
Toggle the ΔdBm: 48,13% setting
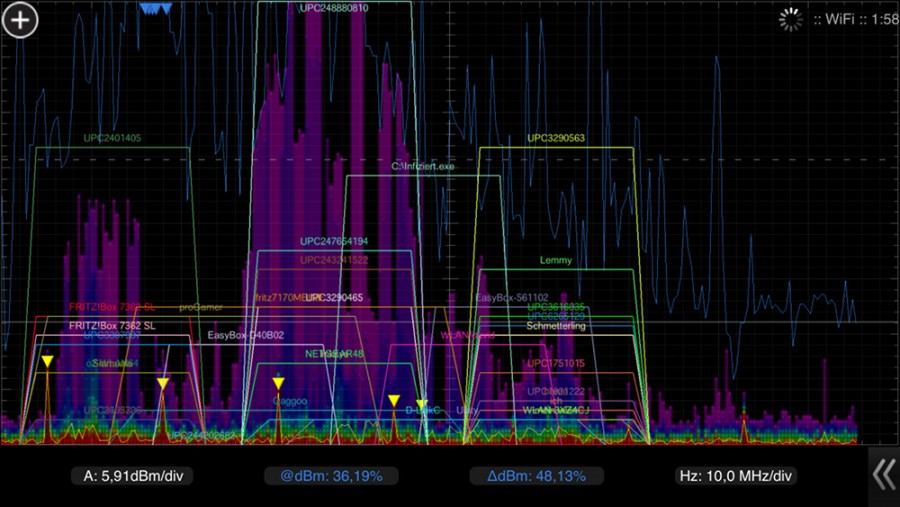[x=536, y=476]
